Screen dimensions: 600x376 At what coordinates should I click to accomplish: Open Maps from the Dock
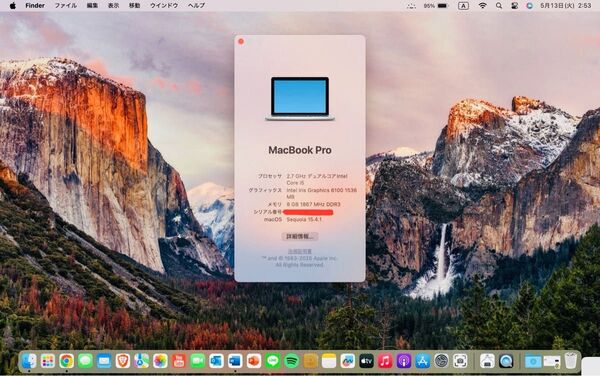click(x=142, y=361)
